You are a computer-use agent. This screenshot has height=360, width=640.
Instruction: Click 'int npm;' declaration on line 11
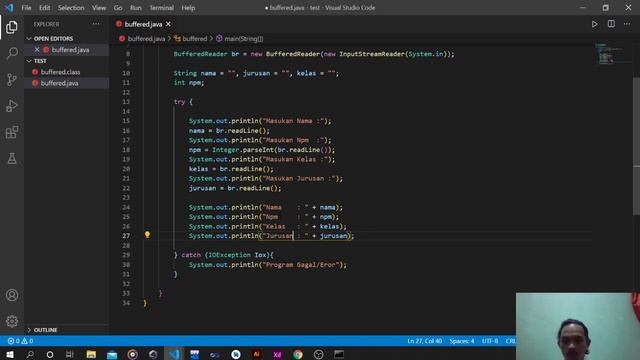pos(189,83)
